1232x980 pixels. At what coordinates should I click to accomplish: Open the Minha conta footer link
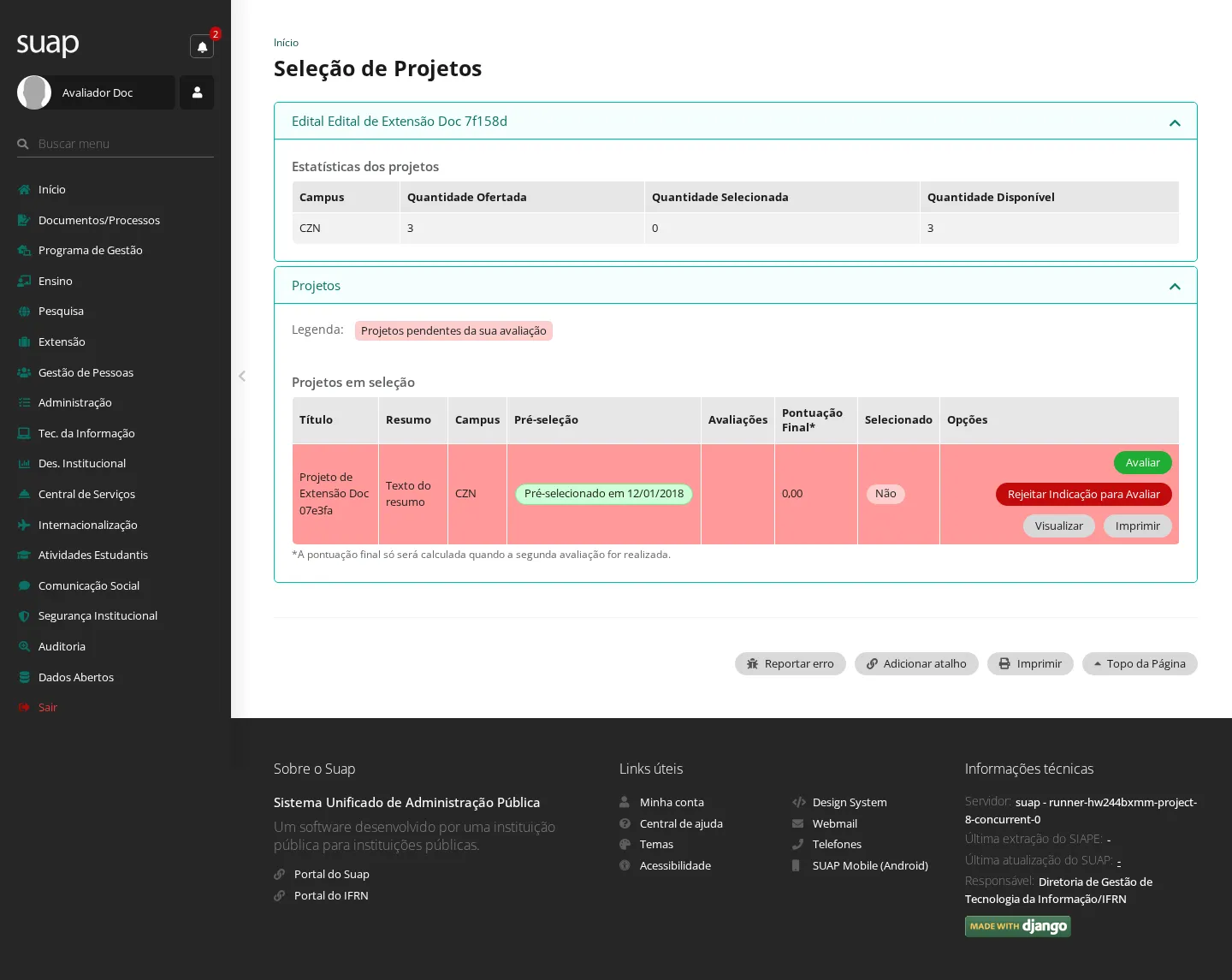pos(672,802)
